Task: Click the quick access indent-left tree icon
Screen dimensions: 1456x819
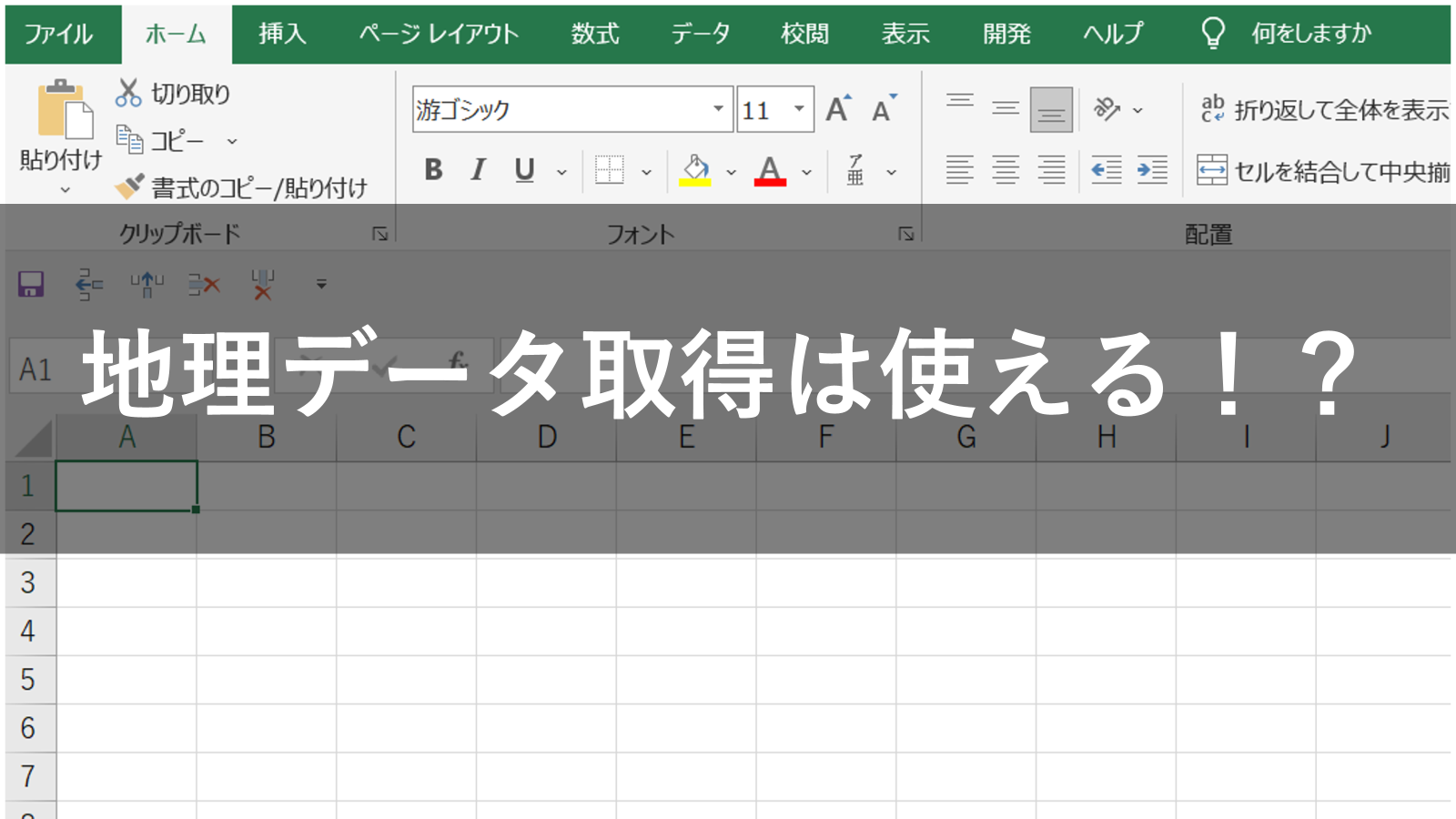Action: [88, 284]
